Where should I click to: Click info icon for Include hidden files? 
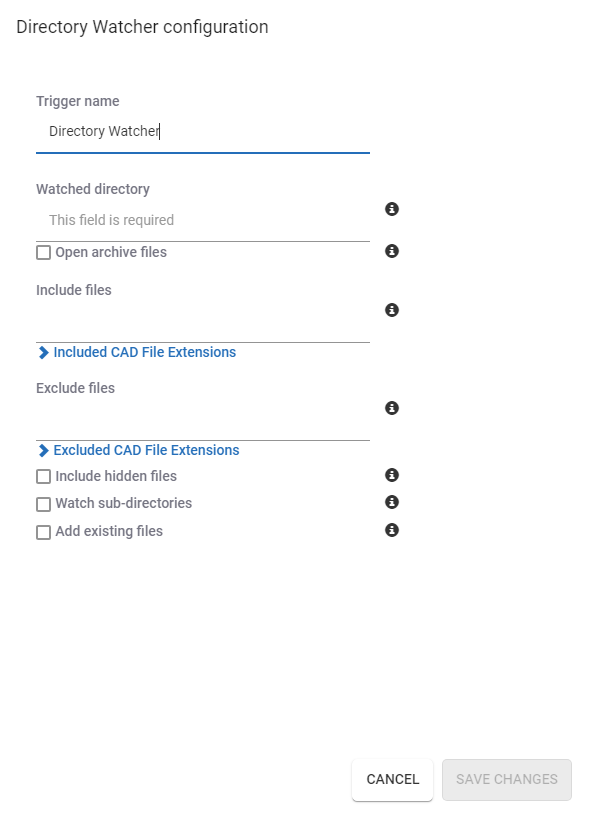pos(392,475)
